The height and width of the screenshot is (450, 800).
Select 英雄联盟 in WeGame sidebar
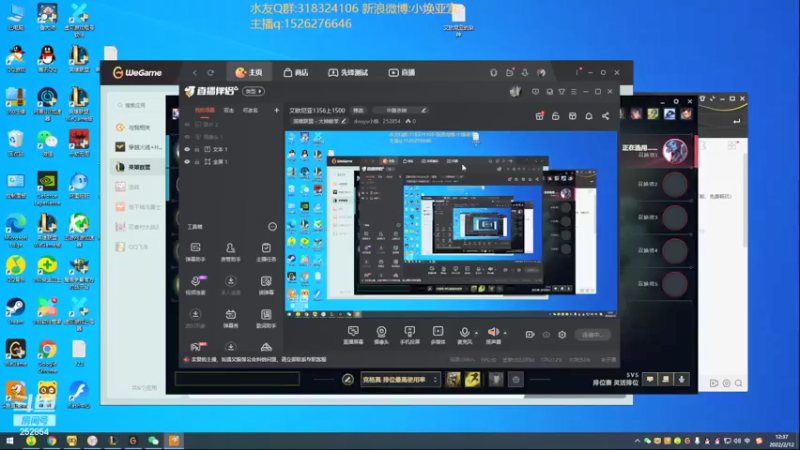click(138, 167)
